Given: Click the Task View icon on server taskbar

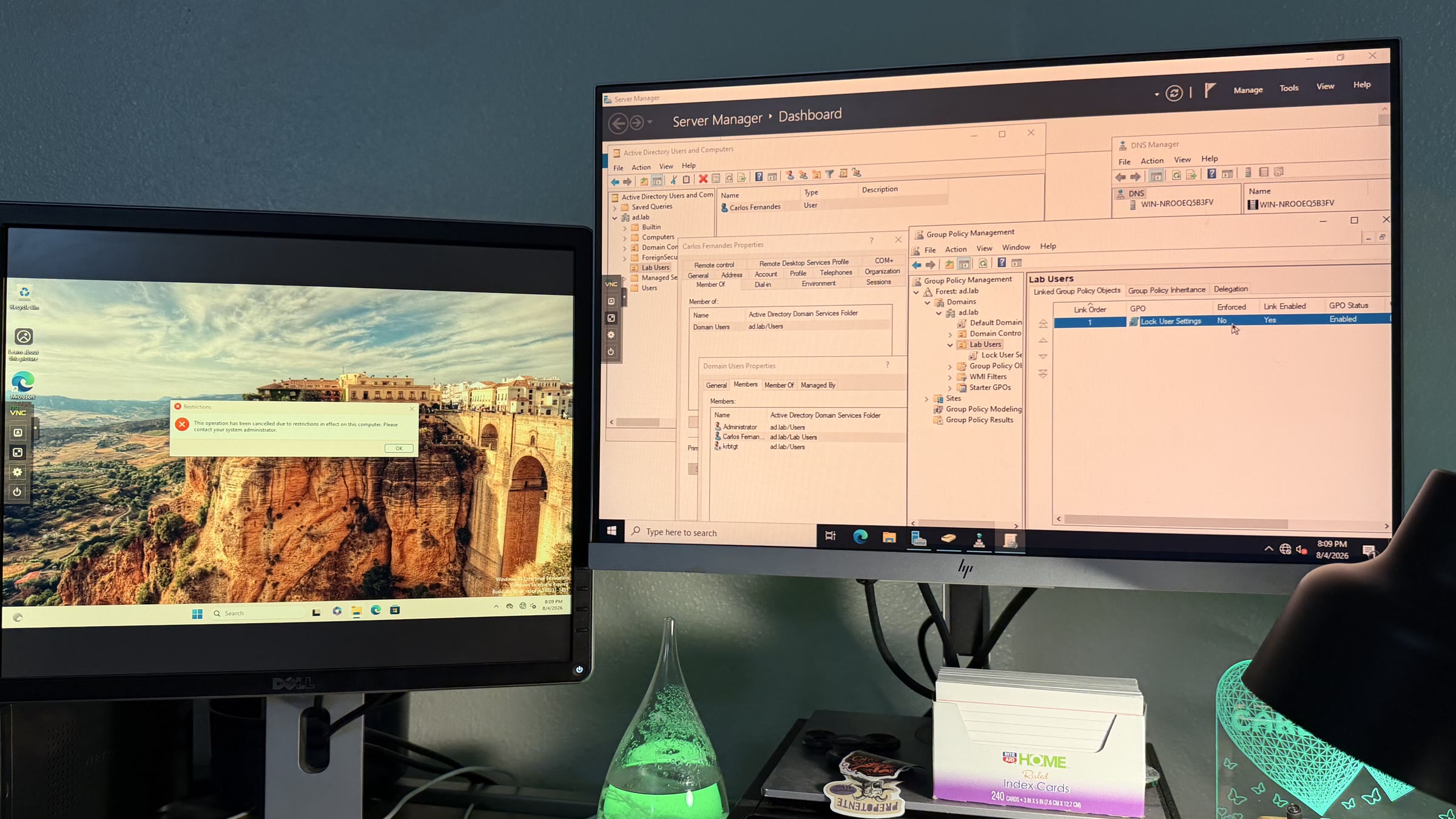Looking at the screenshot, I should (x=831, y=536).
